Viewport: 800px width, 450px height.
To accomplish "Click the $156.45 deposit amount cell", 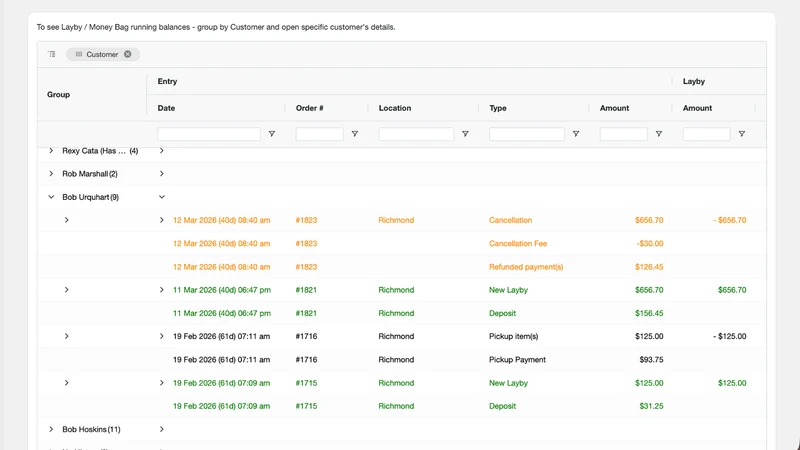I will point(649,313).
